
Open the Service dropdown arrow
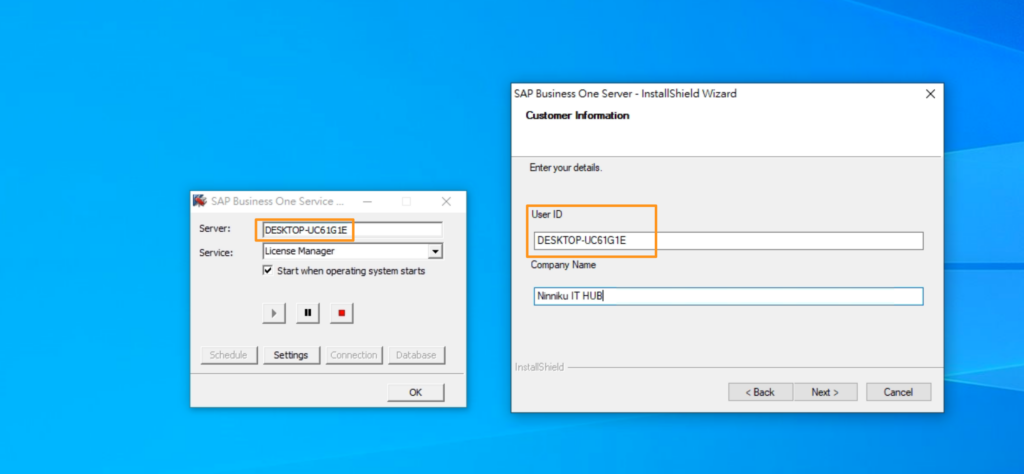pos(435,251)
